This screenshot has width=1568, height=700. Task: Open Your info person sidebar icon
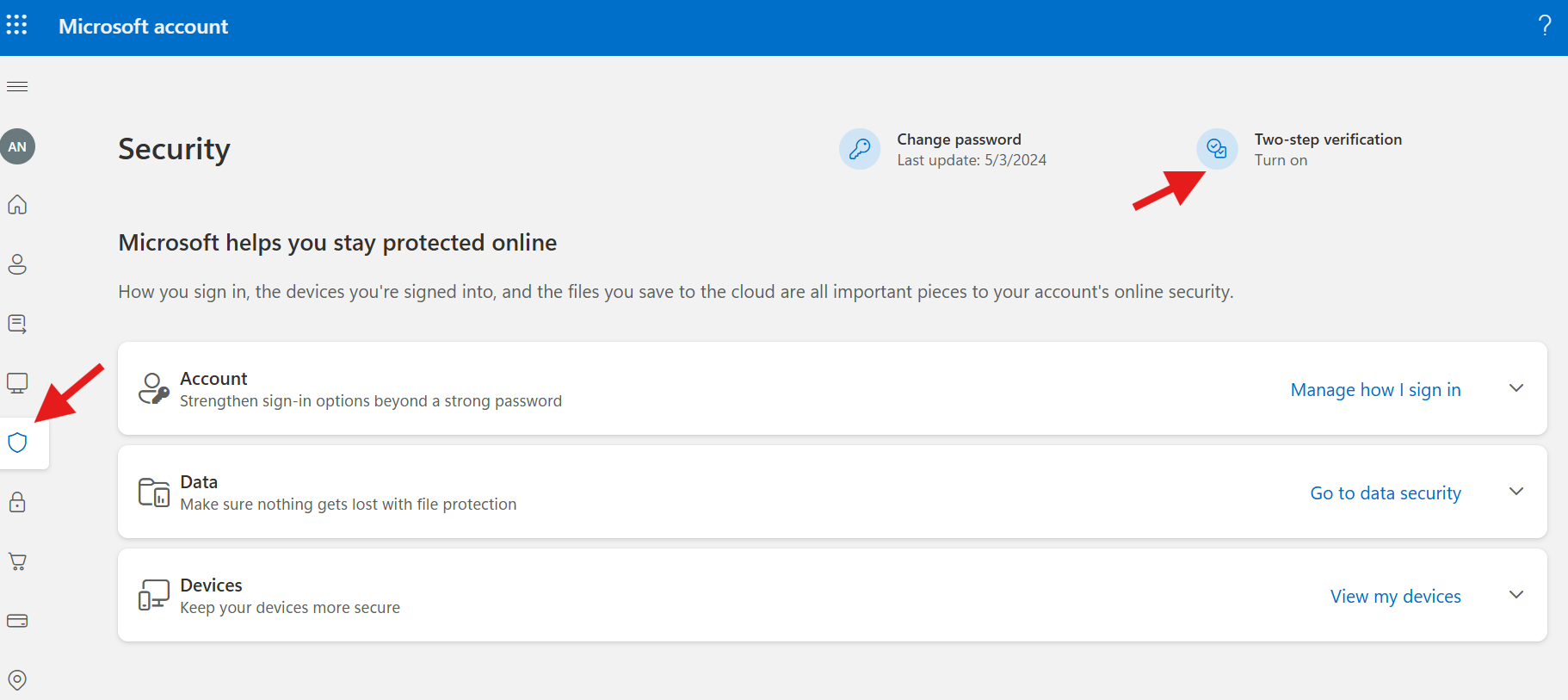pos(17,264)
